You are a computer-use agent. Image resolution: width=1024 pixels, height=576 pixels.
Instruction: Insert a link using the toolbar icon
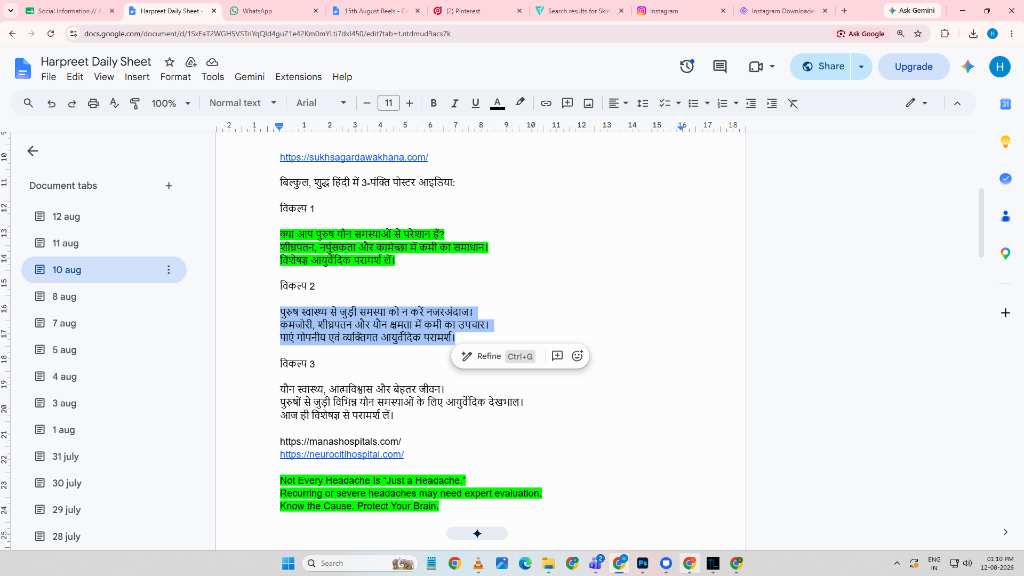[546, 103]
